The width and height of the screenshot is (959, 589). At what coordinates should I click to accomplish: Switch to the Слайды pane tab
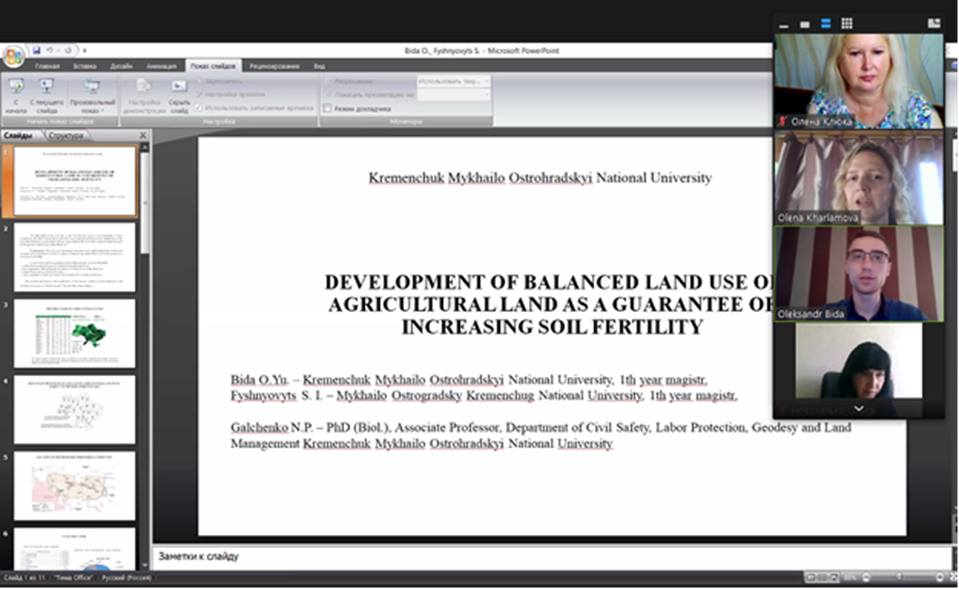18,135
